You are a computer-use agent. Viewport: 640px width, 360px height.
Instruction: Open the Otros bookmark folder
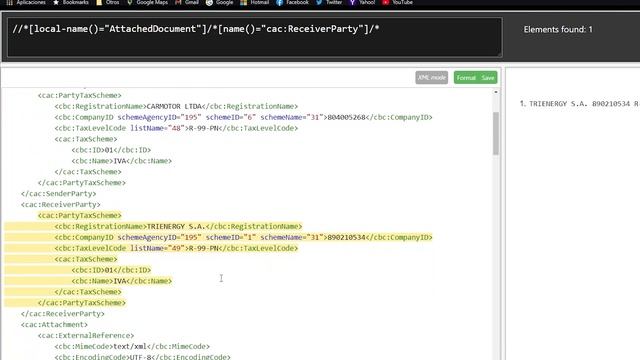(108, 2)
